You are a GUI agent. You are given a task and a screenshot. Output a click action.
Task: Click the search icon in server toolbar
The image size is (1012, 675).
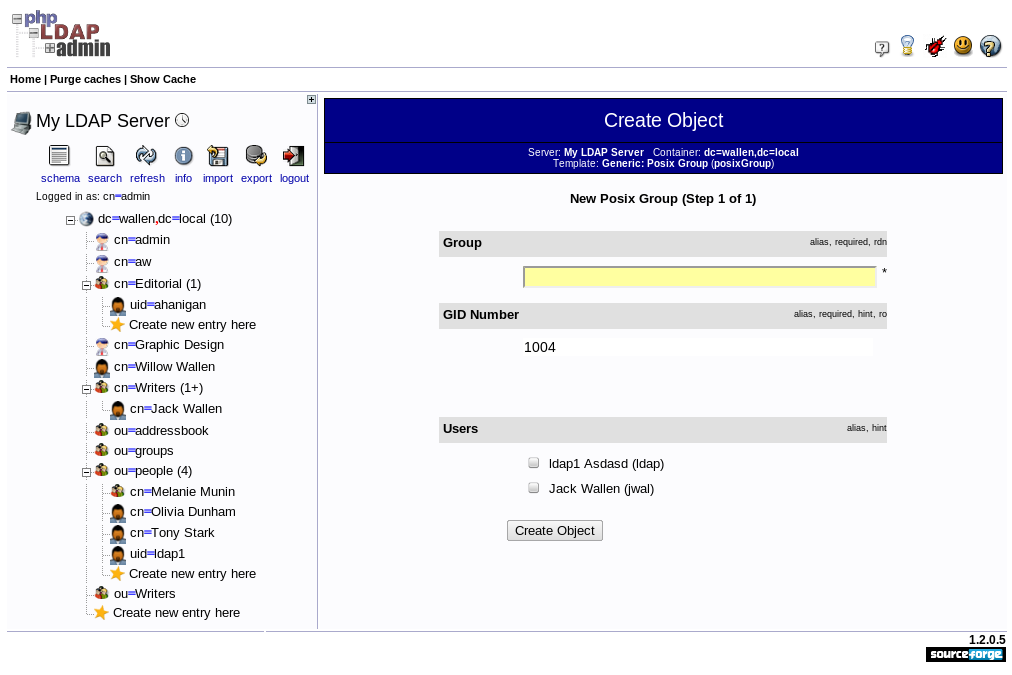105,156
